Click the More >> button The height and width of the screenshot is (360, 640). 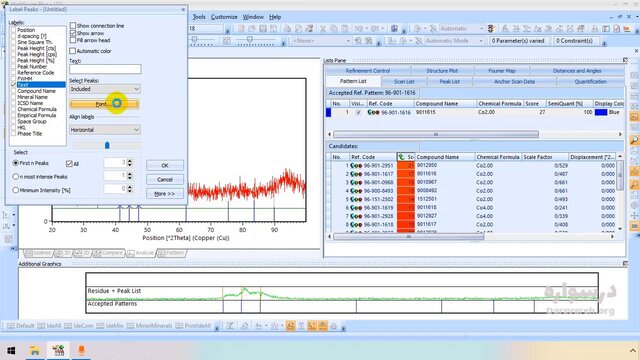pyautogui.click(x=165, y=193)
